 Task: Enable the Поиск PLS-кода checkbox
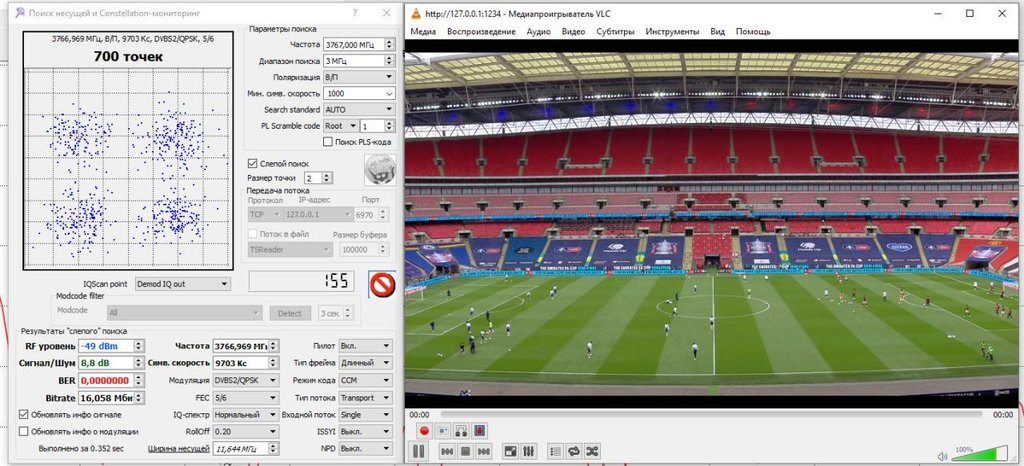[x=328, y=142]
